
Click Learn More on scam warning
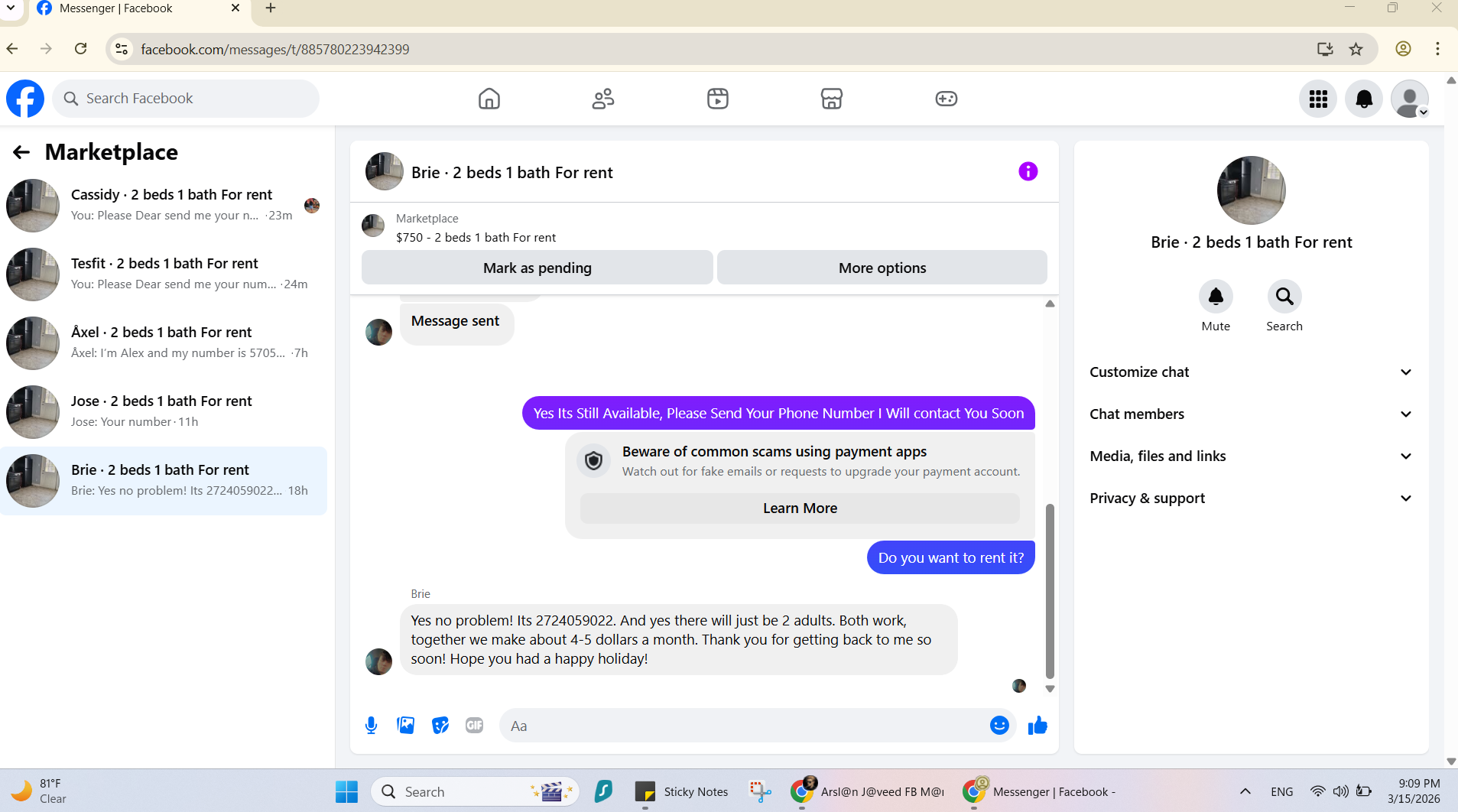click(x=800, y=508)
